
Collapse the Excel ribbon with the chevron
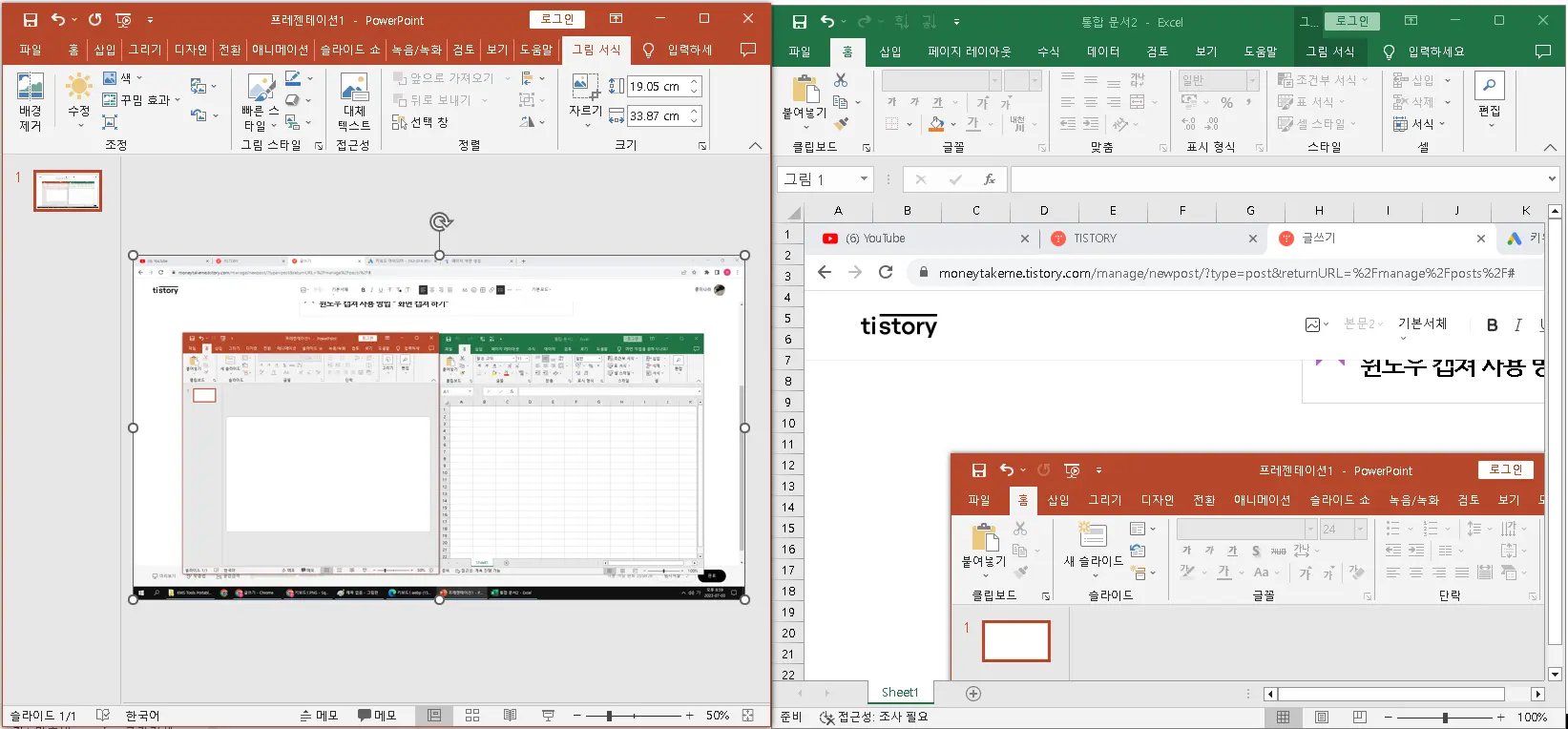1551,148
